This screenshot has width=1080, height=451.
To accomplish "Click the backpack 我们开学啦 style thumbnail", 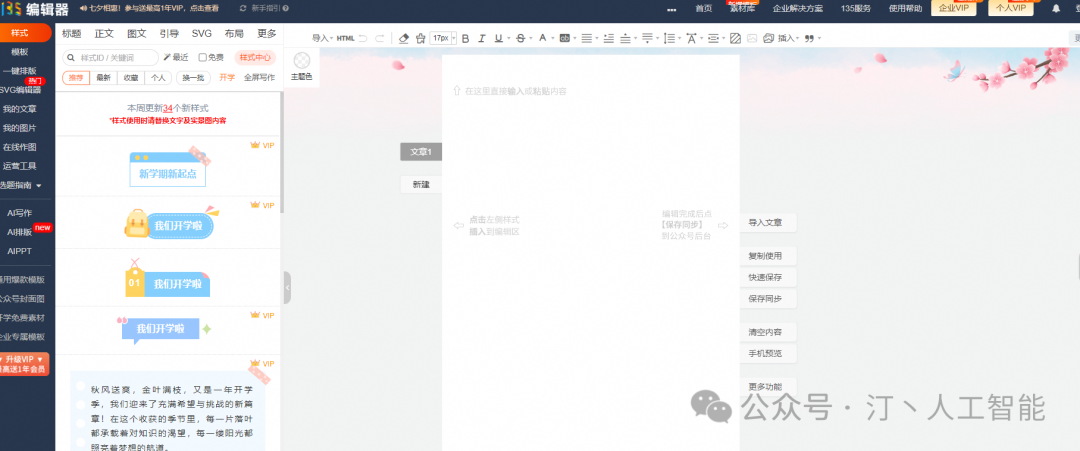I will pyautogui.click(x=171, y=223).
